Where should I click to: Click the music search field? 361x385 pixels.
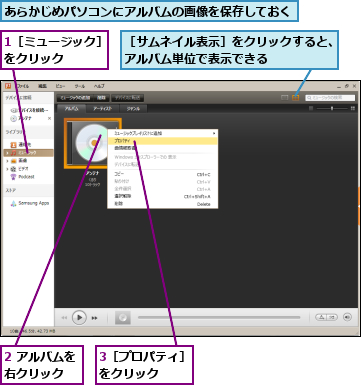tap(330, 98)
